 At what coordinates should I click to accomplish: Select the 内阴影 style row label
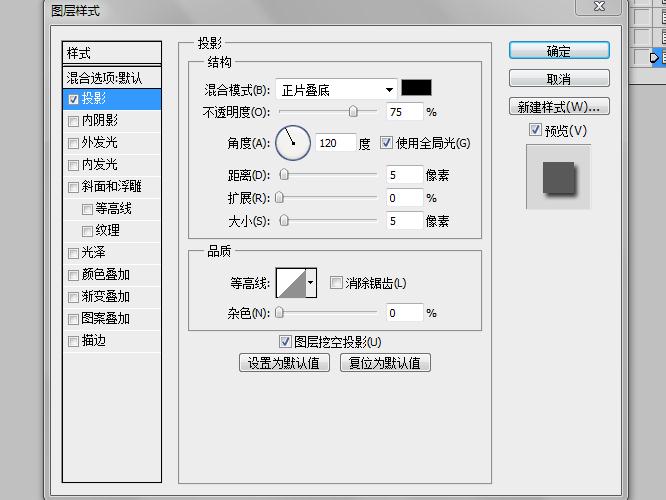99,121
